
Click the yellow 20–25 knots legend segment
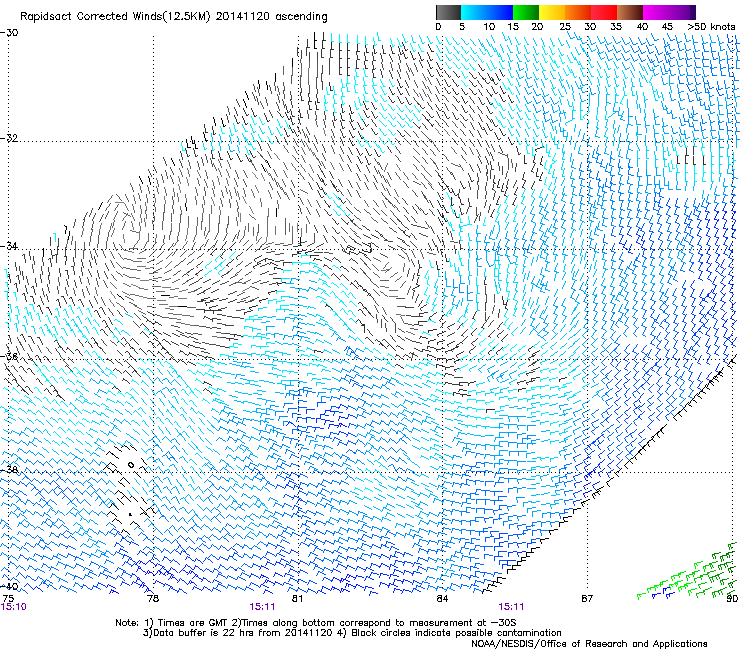552,12
